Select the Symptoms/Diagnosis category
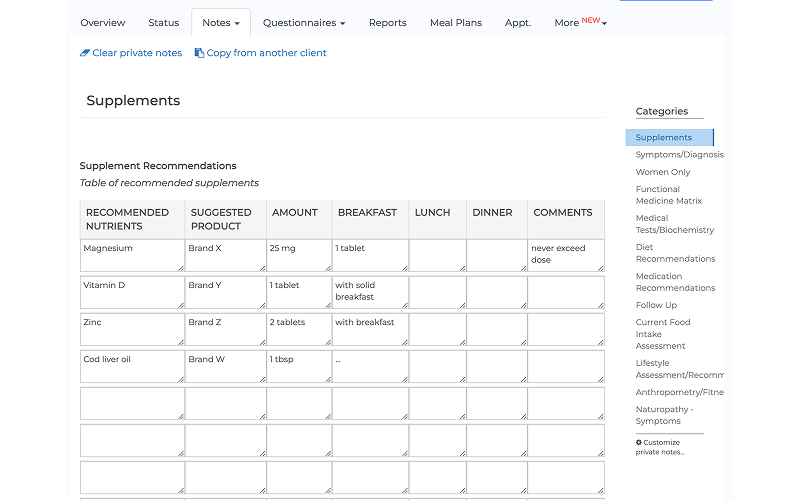The width and height of the screenshot is (800, 500). tap(680, 155)
